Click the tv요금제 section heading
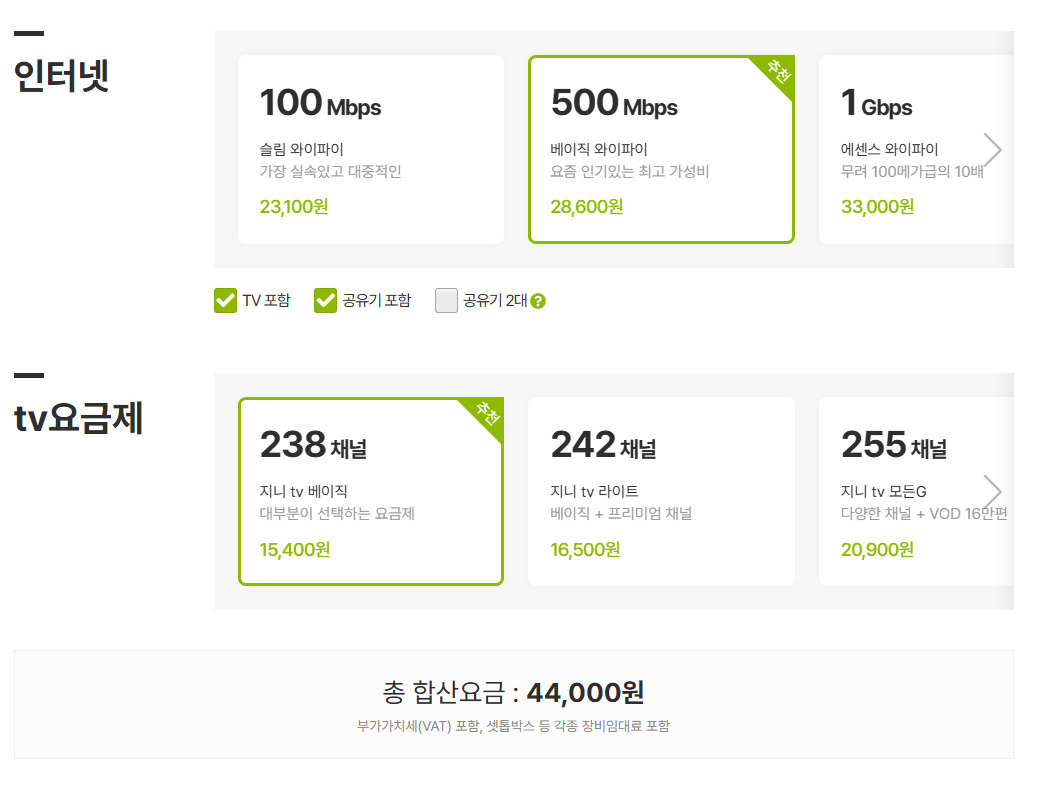1058x797 pixels. (79, 418)
